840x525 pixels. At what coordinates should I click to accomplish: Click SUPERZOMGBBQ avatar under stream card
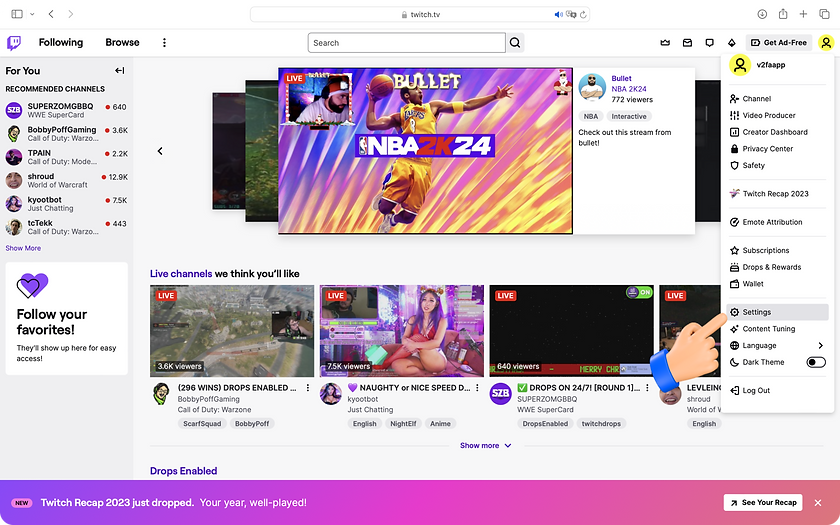pos(500,394)
